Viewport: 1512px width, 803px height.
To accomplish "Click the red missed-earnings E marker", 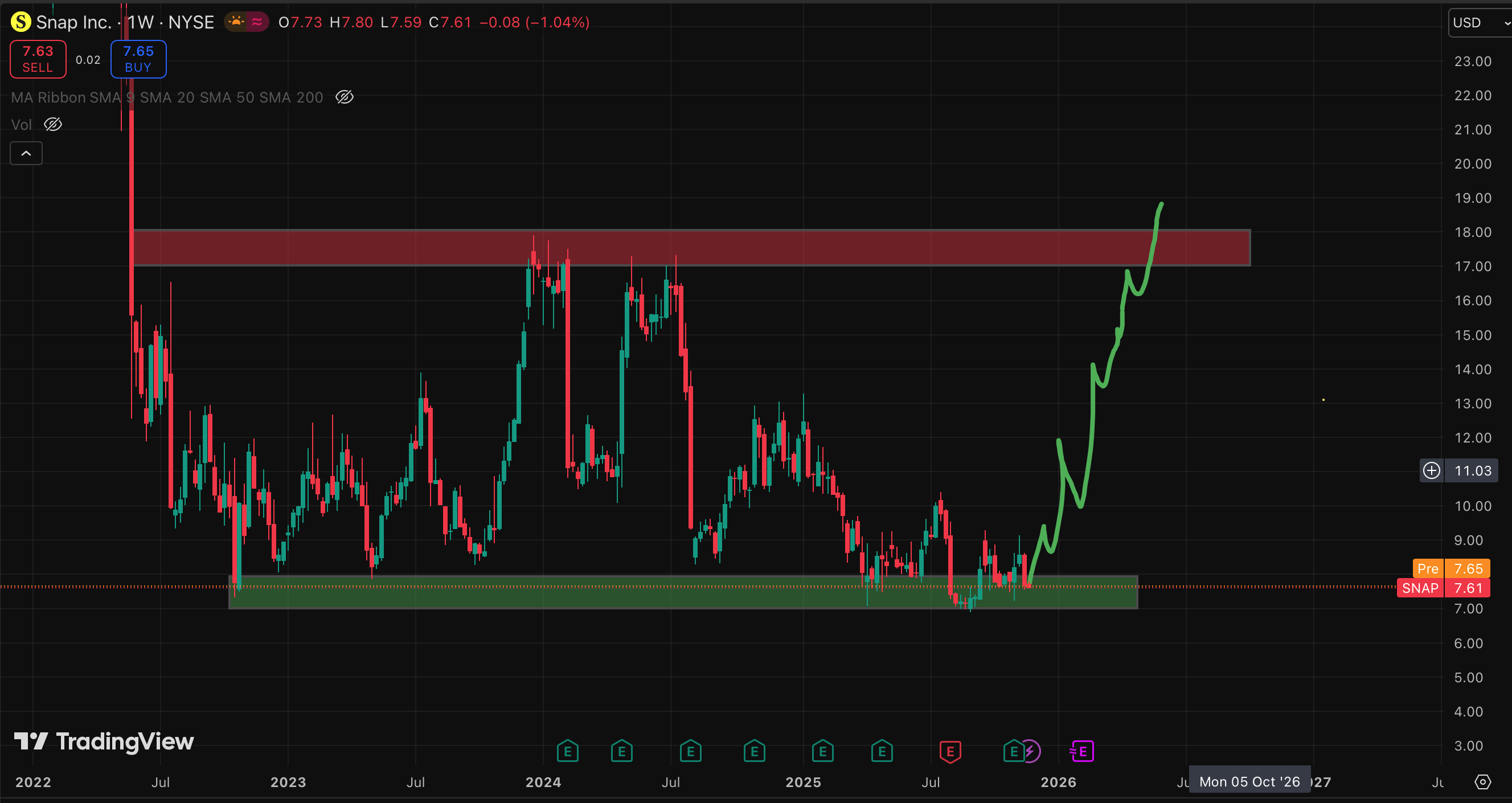I will point(950,751).
